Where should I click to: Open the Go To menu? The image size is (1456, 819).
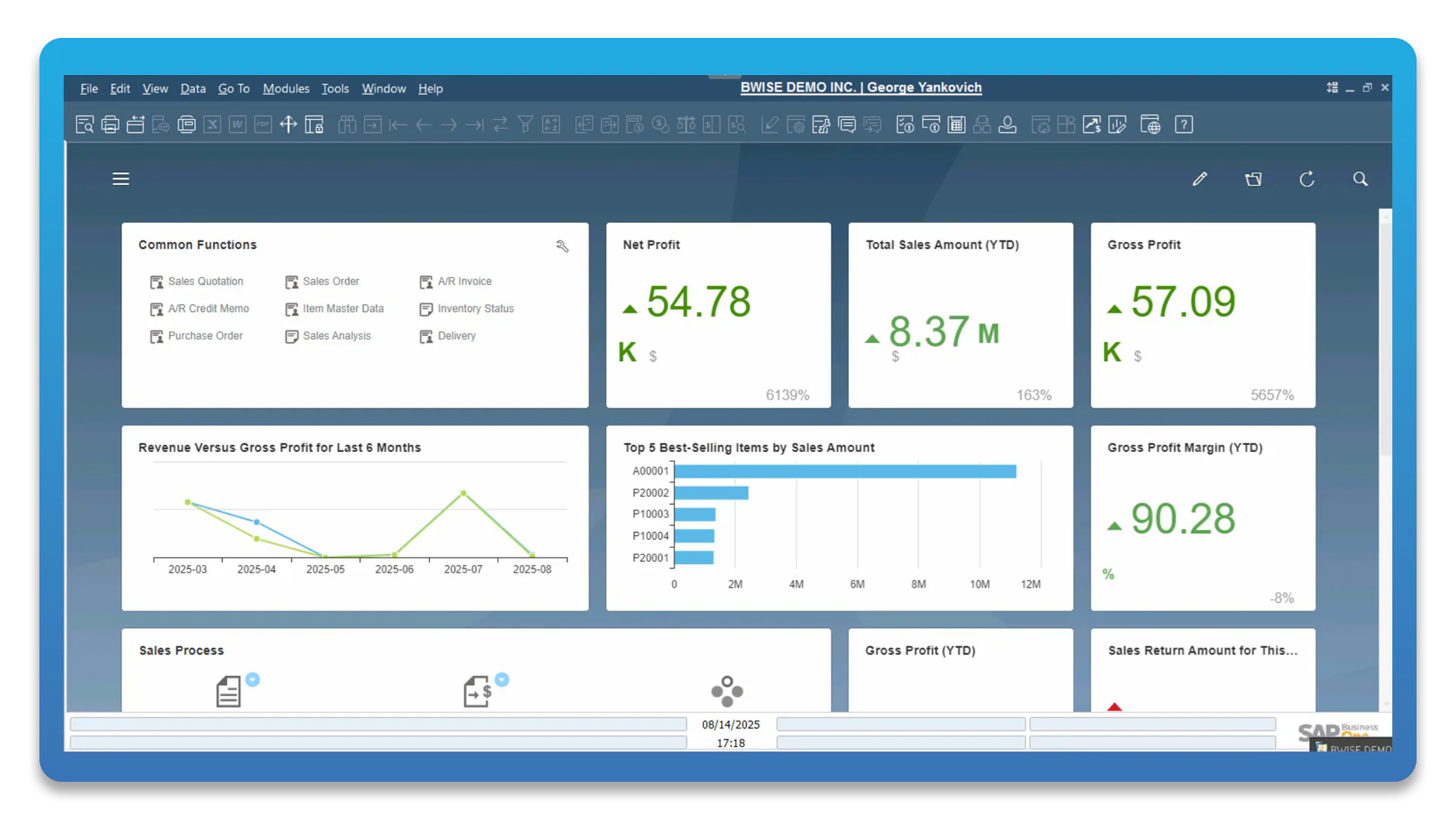click(x=234, y=89)
